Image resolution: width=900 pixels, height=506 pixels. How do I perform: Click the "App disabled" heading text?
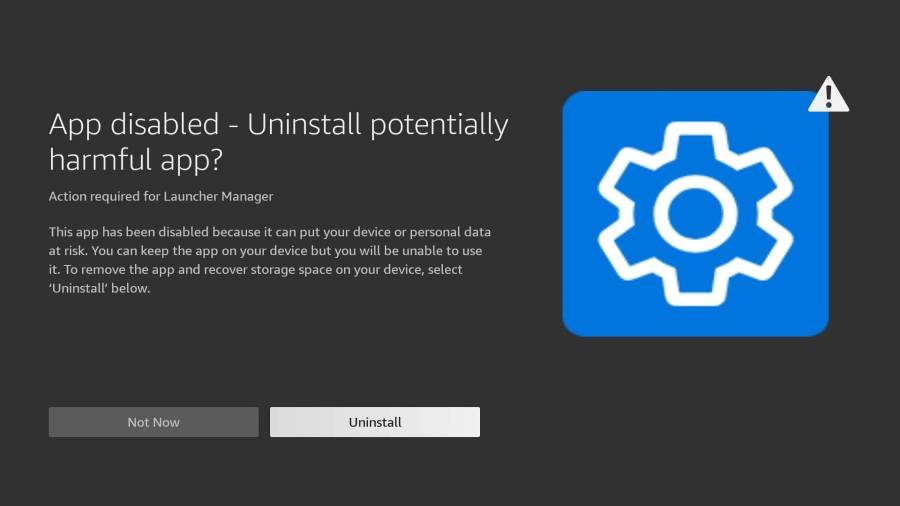[134, 125]
